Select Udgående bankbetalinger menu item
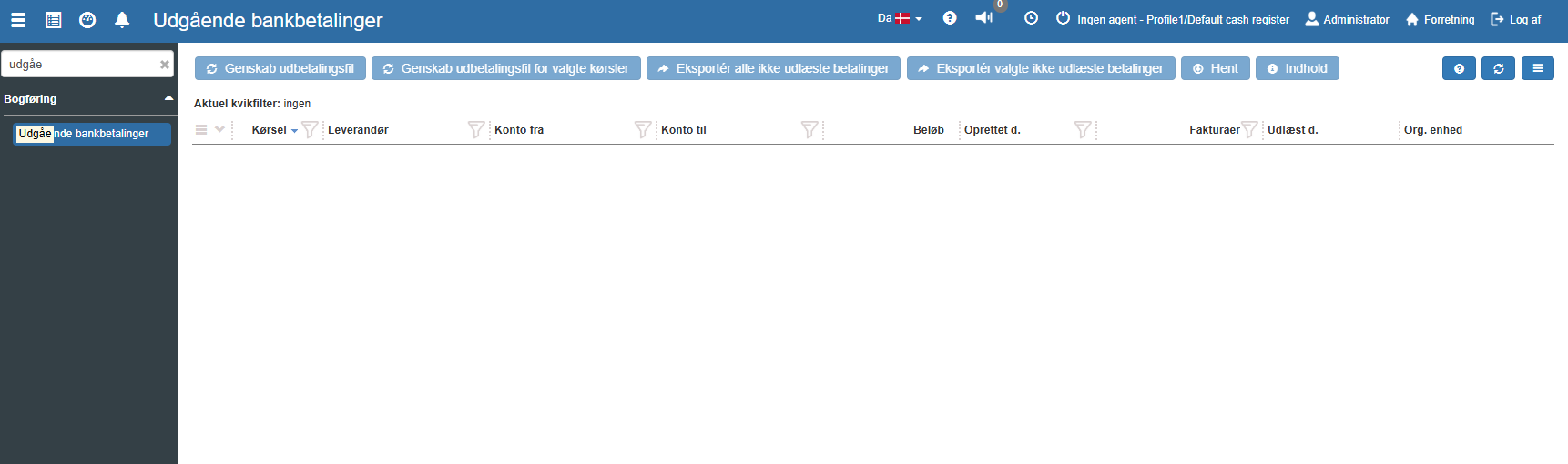Screen dimensions: 1568x464 pyautogui.click(x=92, y=134)
